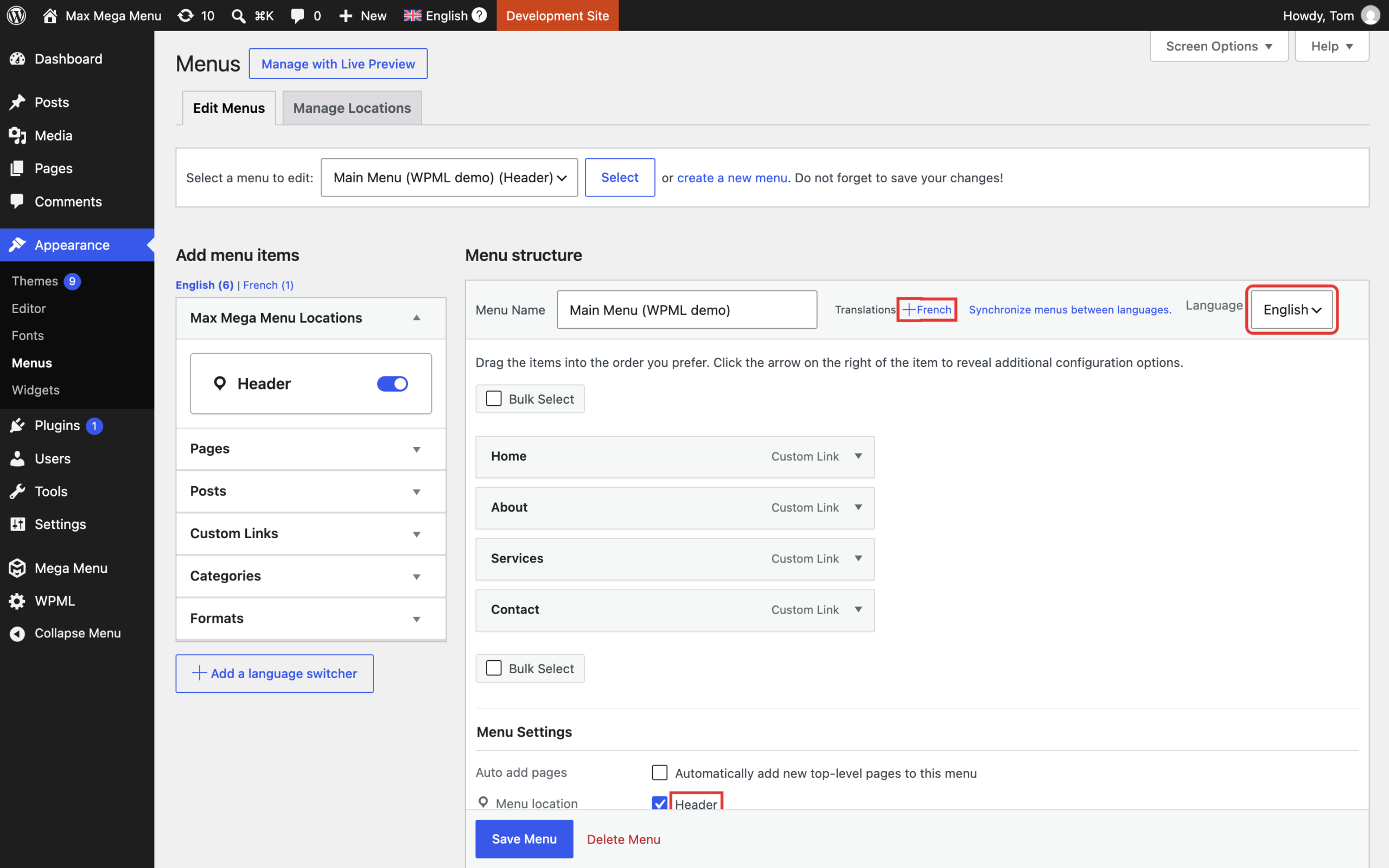Uncheck the Header menu location checkbox
This screenshot has width=1389, height=868.
pos(659,803)
